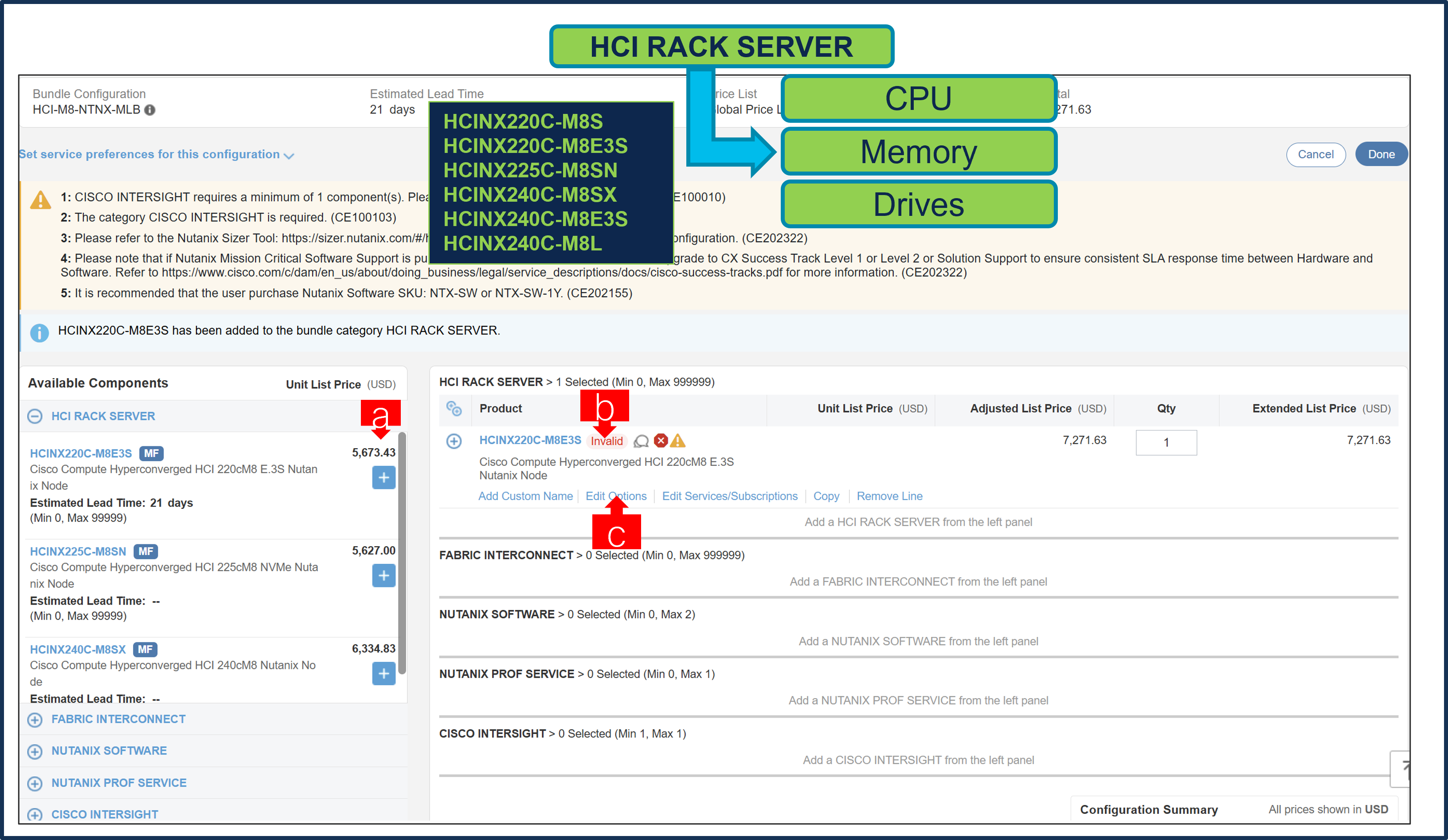Open the CISCO INTERSIGHT category section
This screenshot has height=840, width=1448.
35,814
